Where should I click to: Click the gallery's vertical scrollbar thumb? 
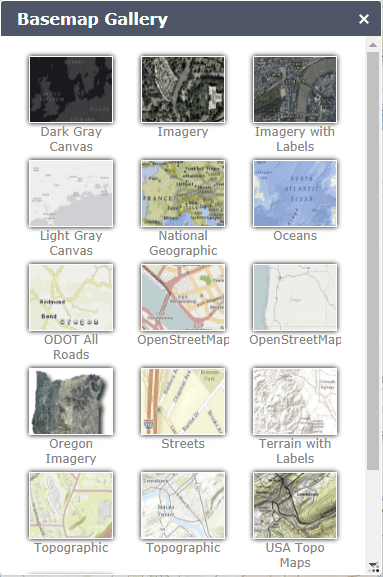(373, 261)
